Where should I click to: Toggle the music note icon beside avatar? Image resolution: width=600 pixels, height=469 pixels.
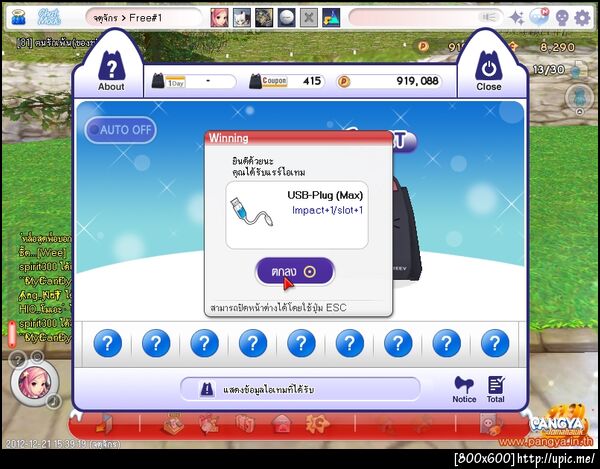point(54,401)
